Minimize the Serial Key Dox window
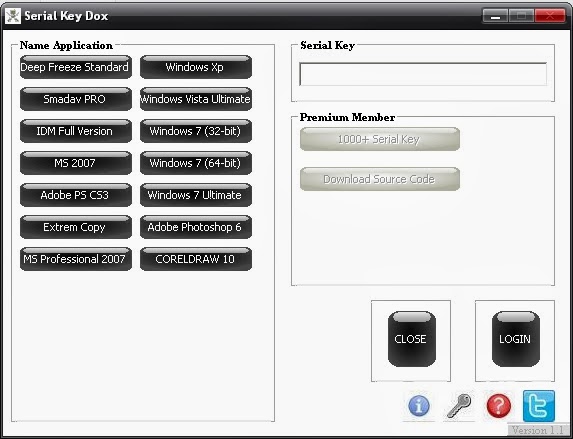Image resolution: width=573 pixels, height=439 pixels. point(495,16)
